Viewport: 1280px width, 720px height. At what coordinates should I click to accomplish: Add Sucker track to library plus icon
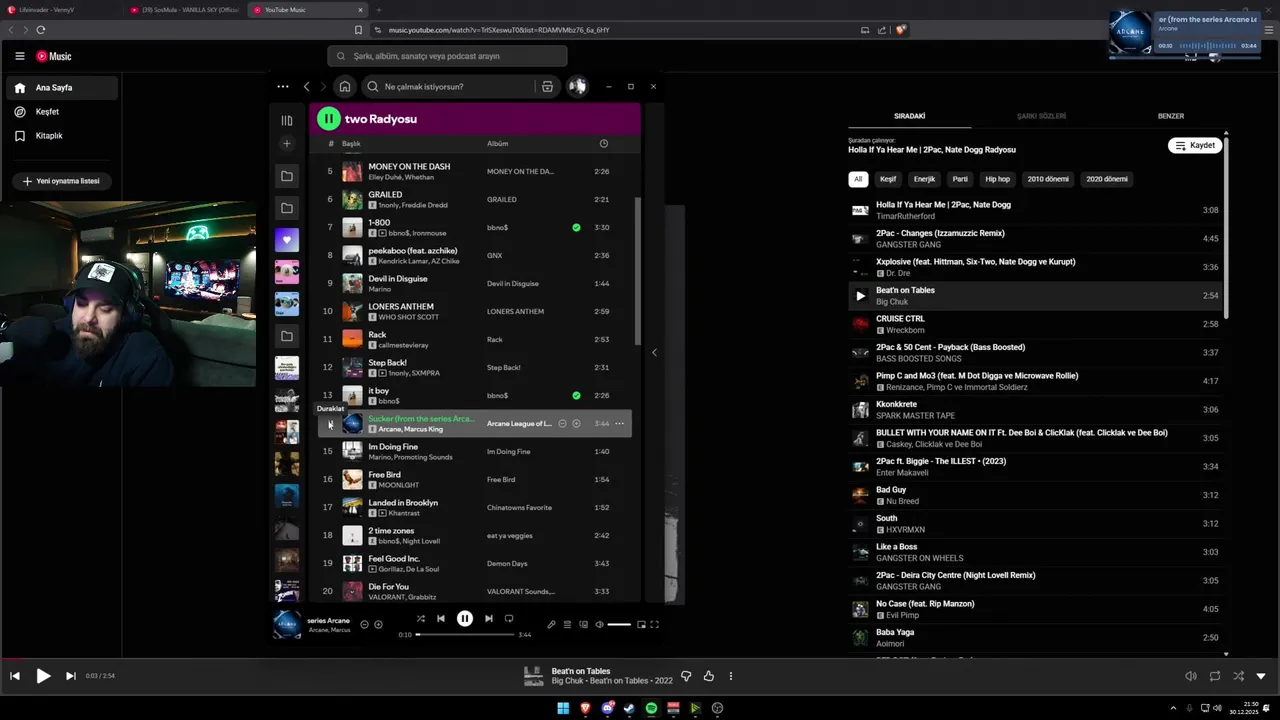click(x=576, y=424)
